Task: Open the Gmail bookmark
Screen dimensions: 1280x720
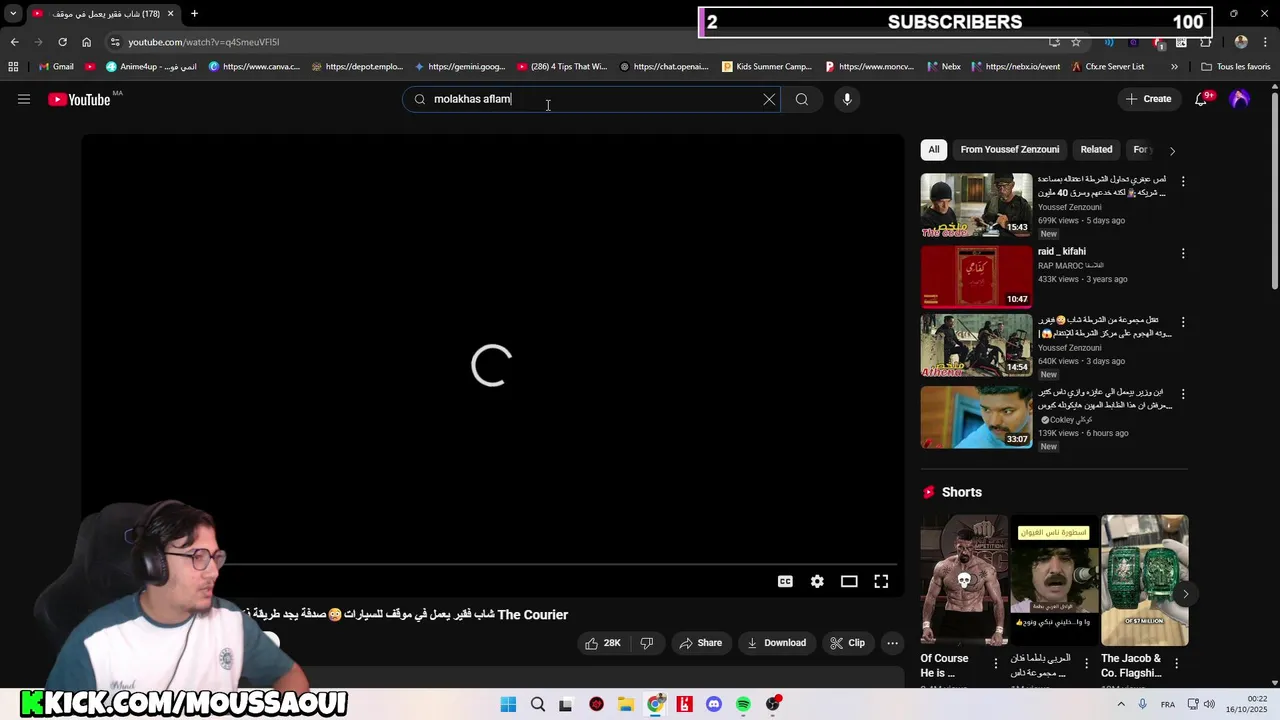Action: (56, 67)
